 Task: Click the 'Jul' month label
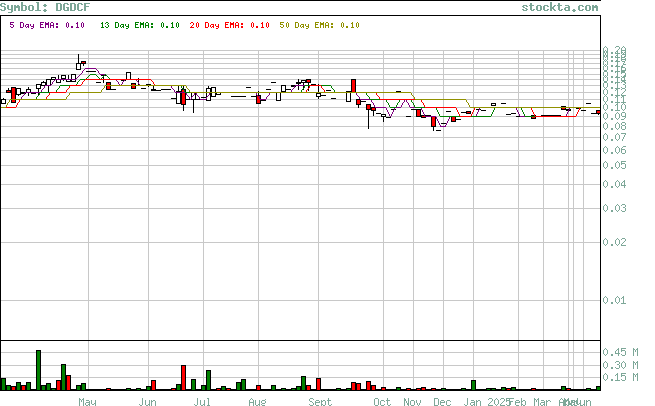click(202, 402)
